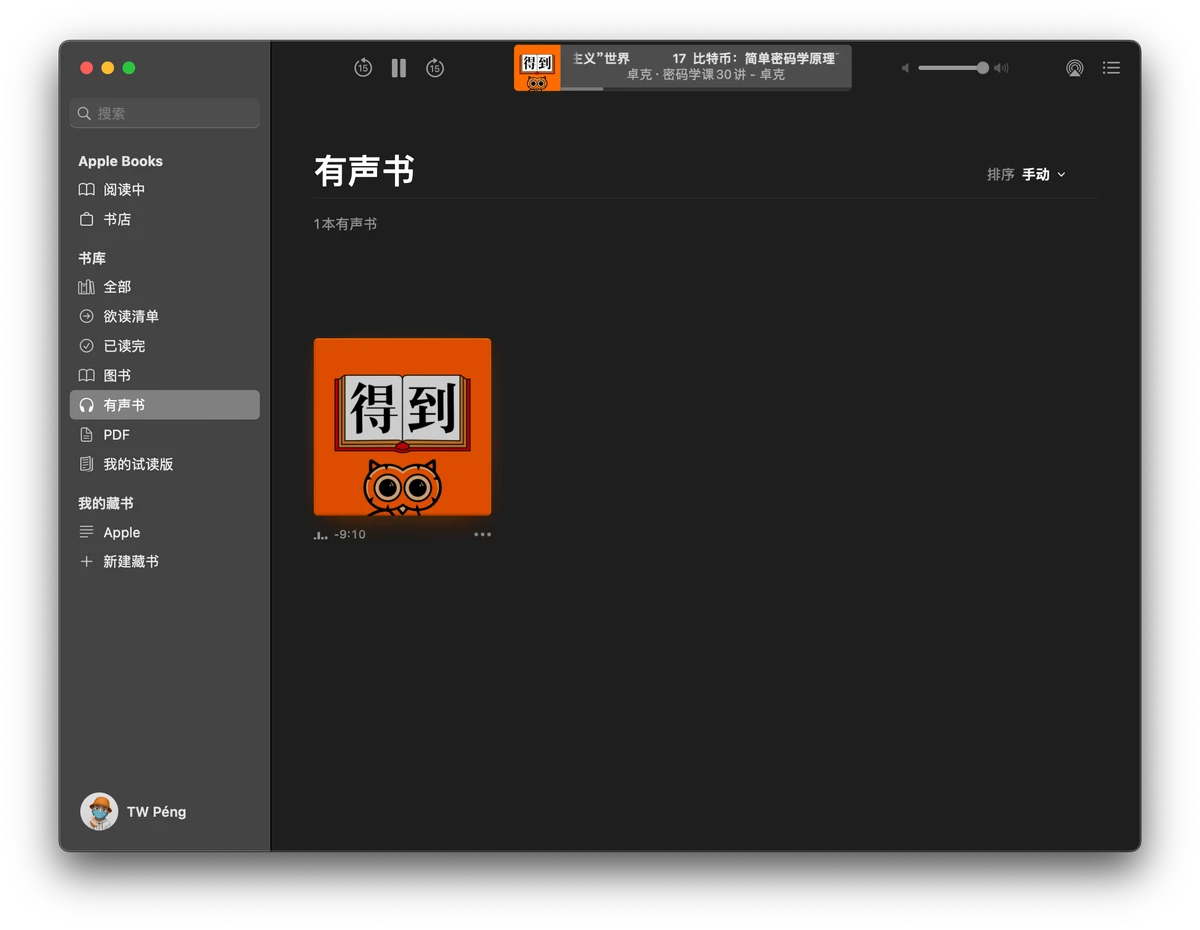Click the 1本有声书 count label
This screenshot has height=930, width=1200.
point(345,224)
